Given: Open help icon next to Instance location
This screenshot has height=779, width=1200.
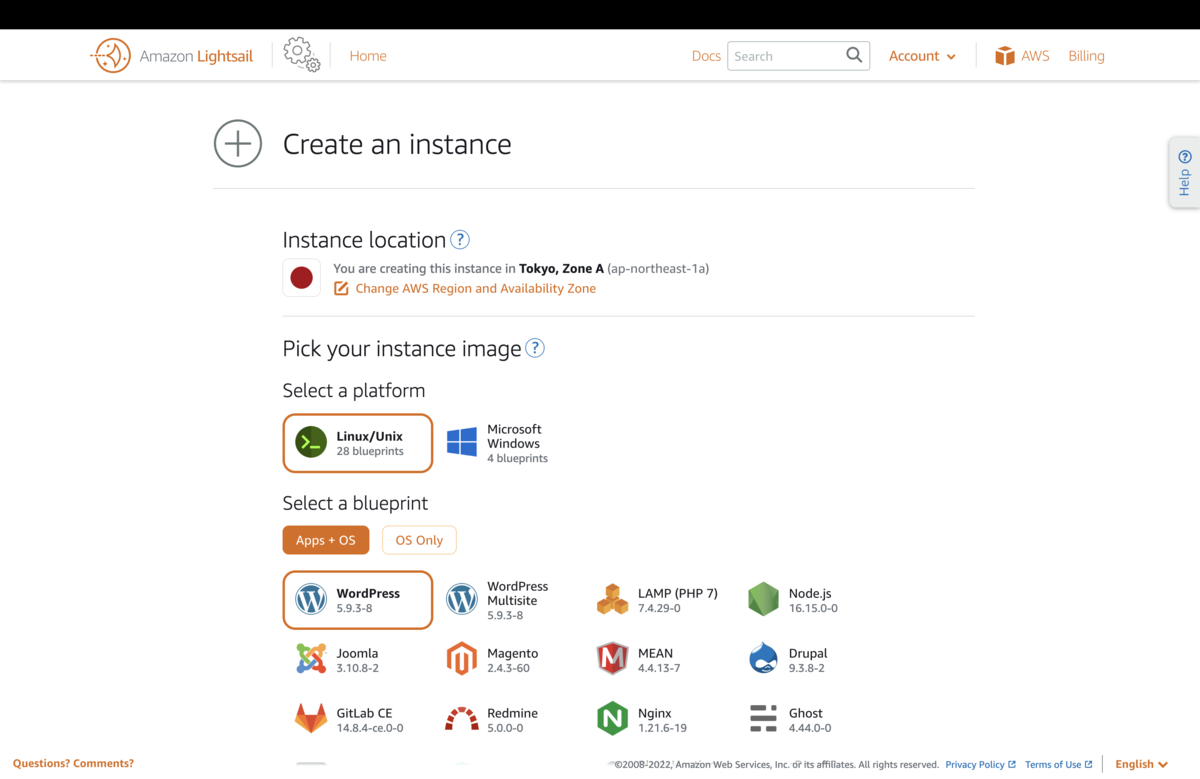Looking at the screenshot, I should coord(459,240).
